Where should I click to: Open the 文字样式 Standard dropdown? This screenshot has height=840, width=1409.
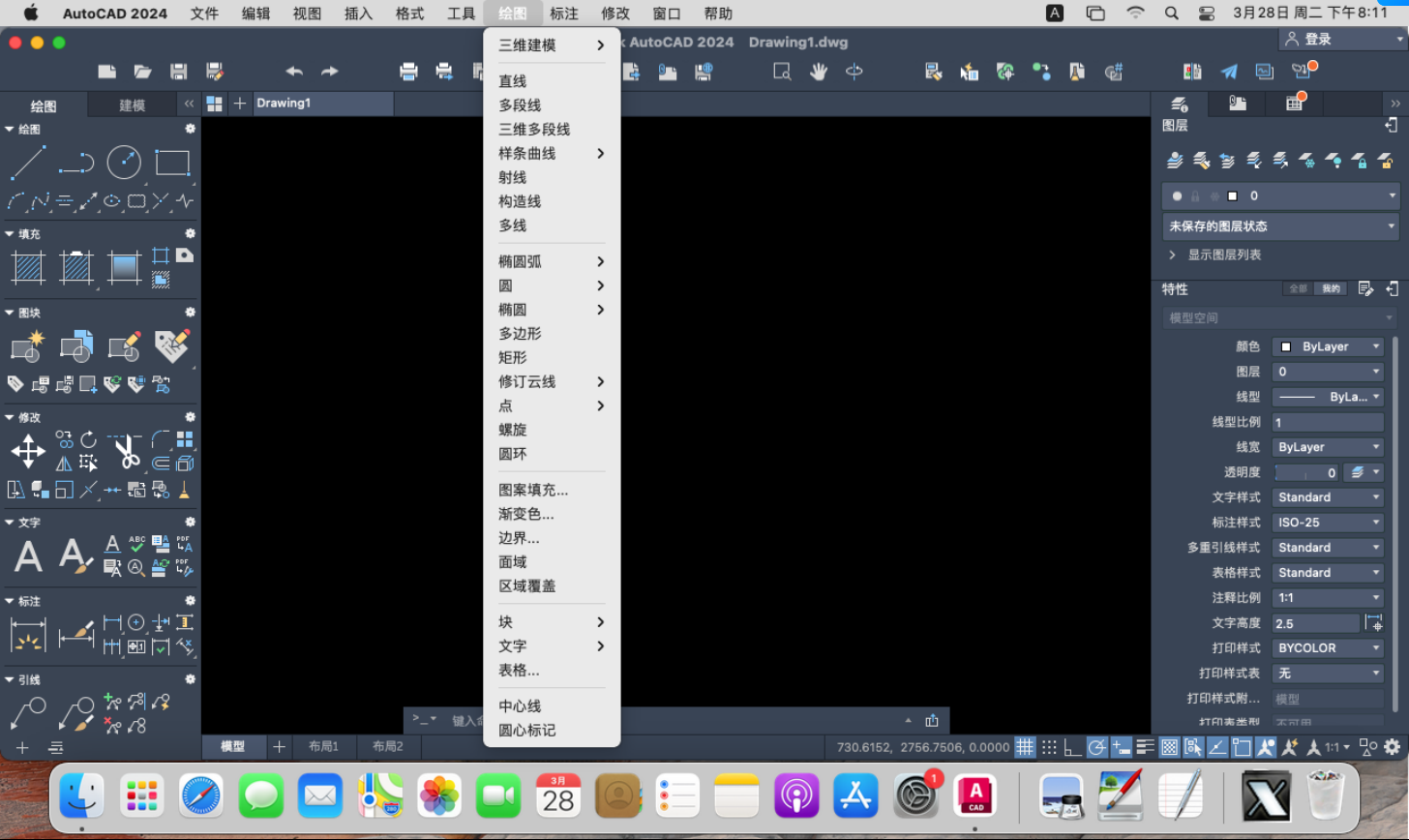[x=1329, y=497]
